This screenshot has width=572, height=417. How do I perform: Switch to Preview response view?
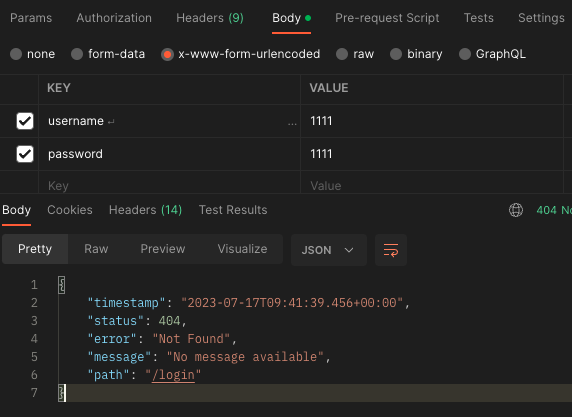(163, 249)
